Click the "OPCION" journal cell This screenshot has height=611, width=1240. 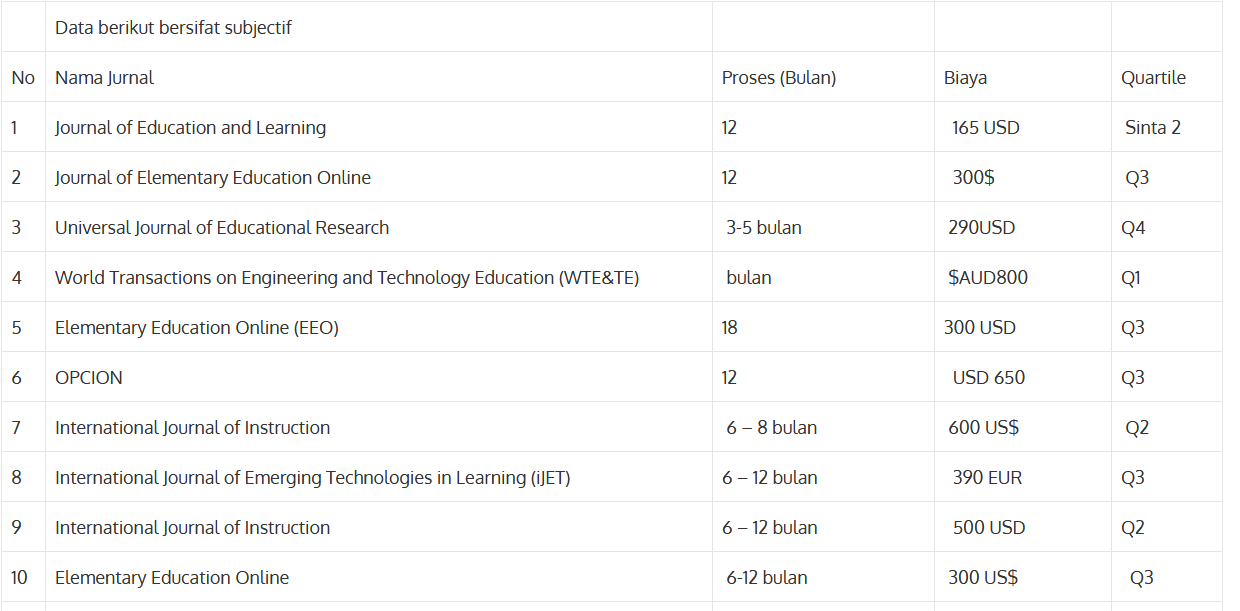click(x=89, y=378)
